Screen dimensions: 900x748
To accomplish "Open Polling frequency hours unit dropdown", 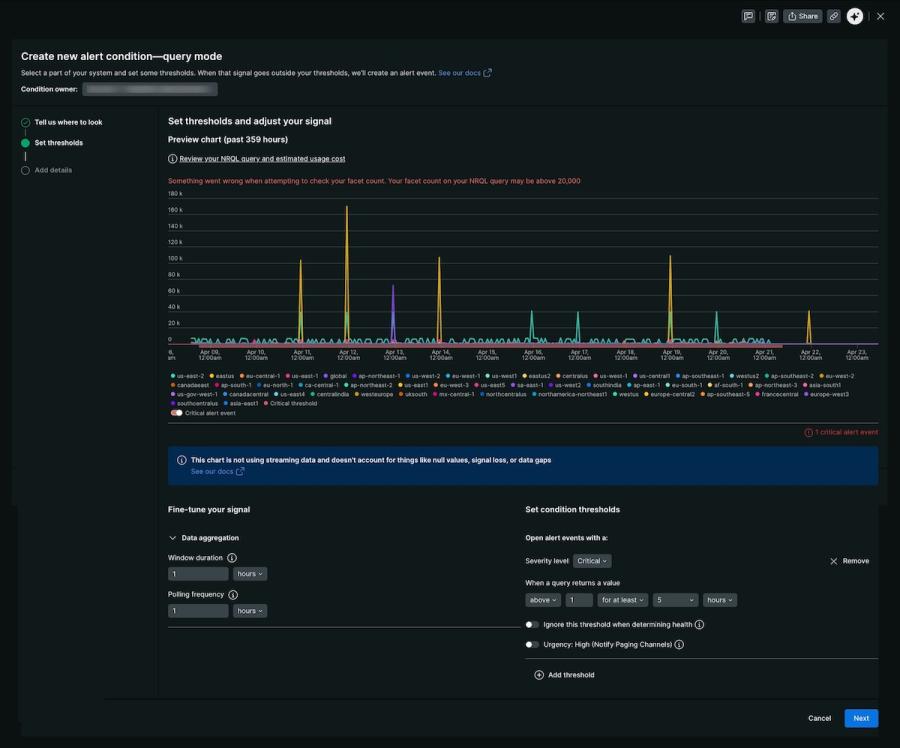I will pyautogui.click(x=250, y=611).
